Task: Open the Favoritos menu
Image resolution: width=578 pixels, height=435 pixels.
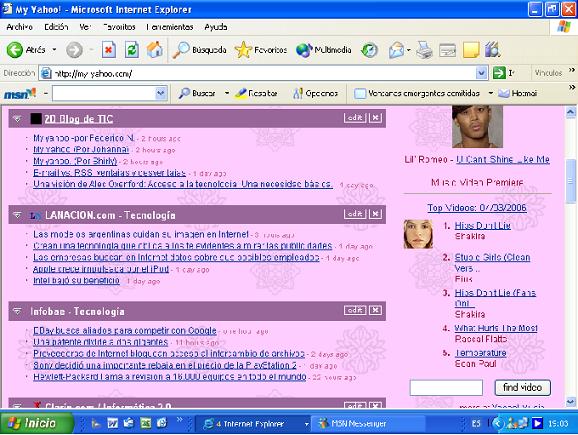Action: (119, 27)
